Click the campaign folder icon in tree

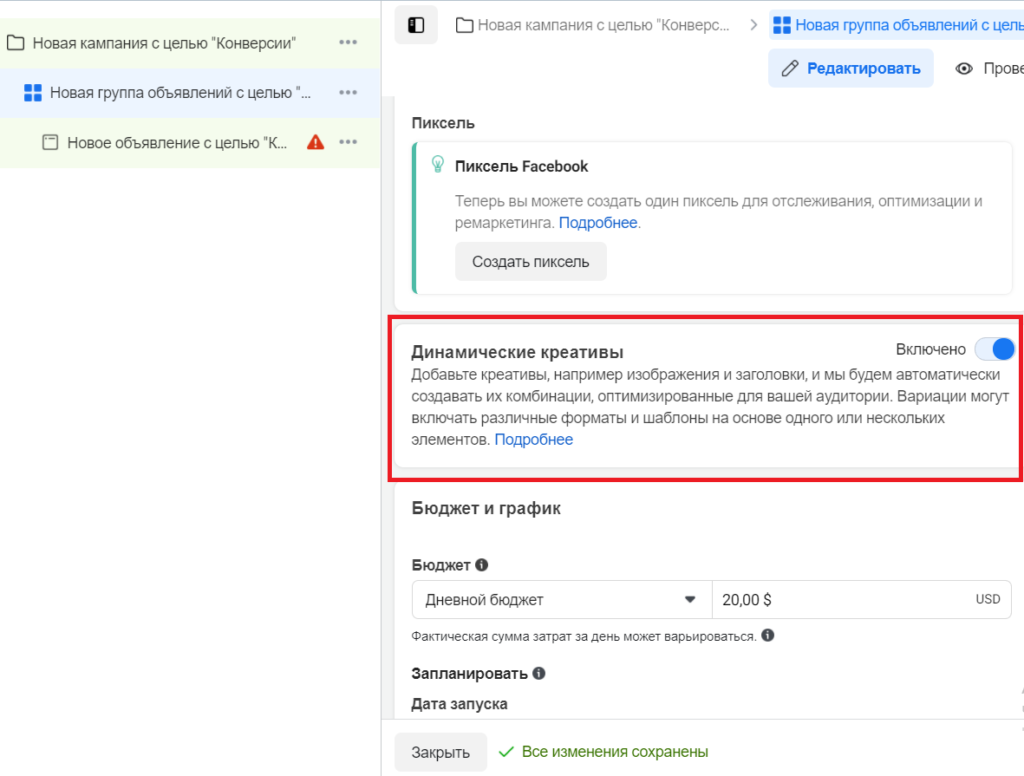point(15,43)
